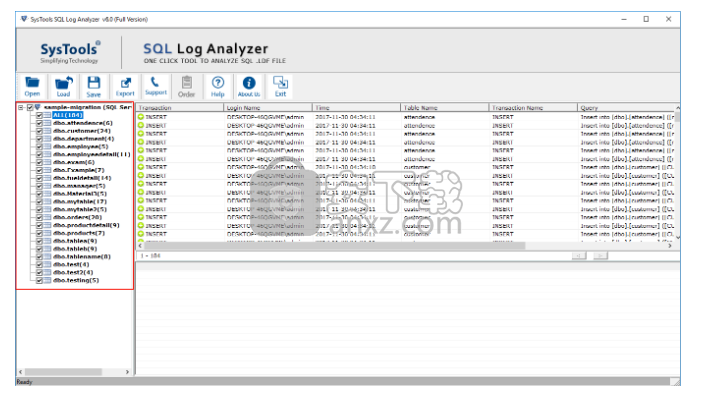The width and height of the screenshot is (716, 396).
Task: Select the dbo.customer(24) tree label
Action: pyautogui.click(x=82, y=131)
